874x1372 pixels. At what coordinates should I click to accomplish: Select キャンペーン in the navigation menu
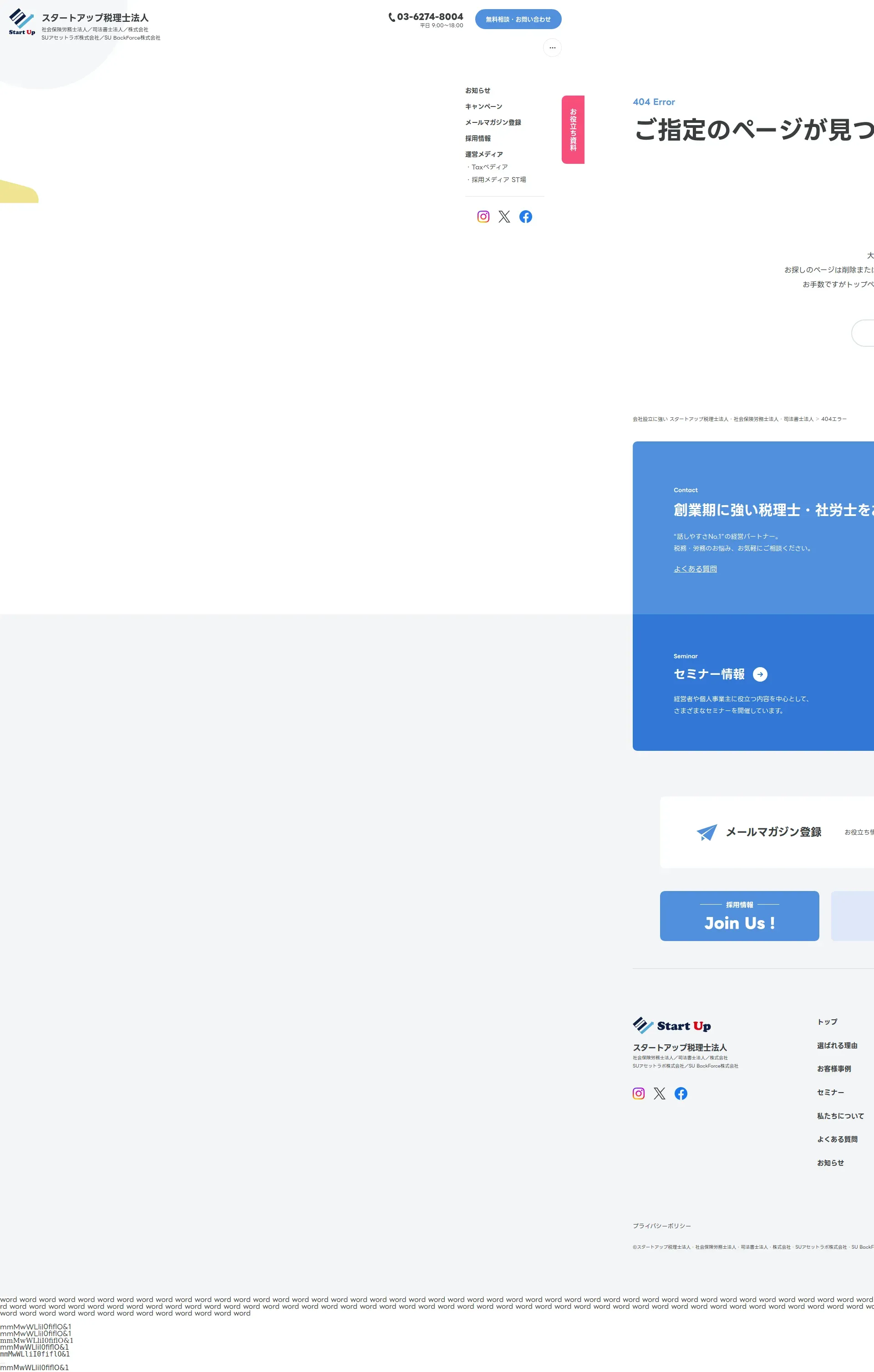tap(483, 106)
